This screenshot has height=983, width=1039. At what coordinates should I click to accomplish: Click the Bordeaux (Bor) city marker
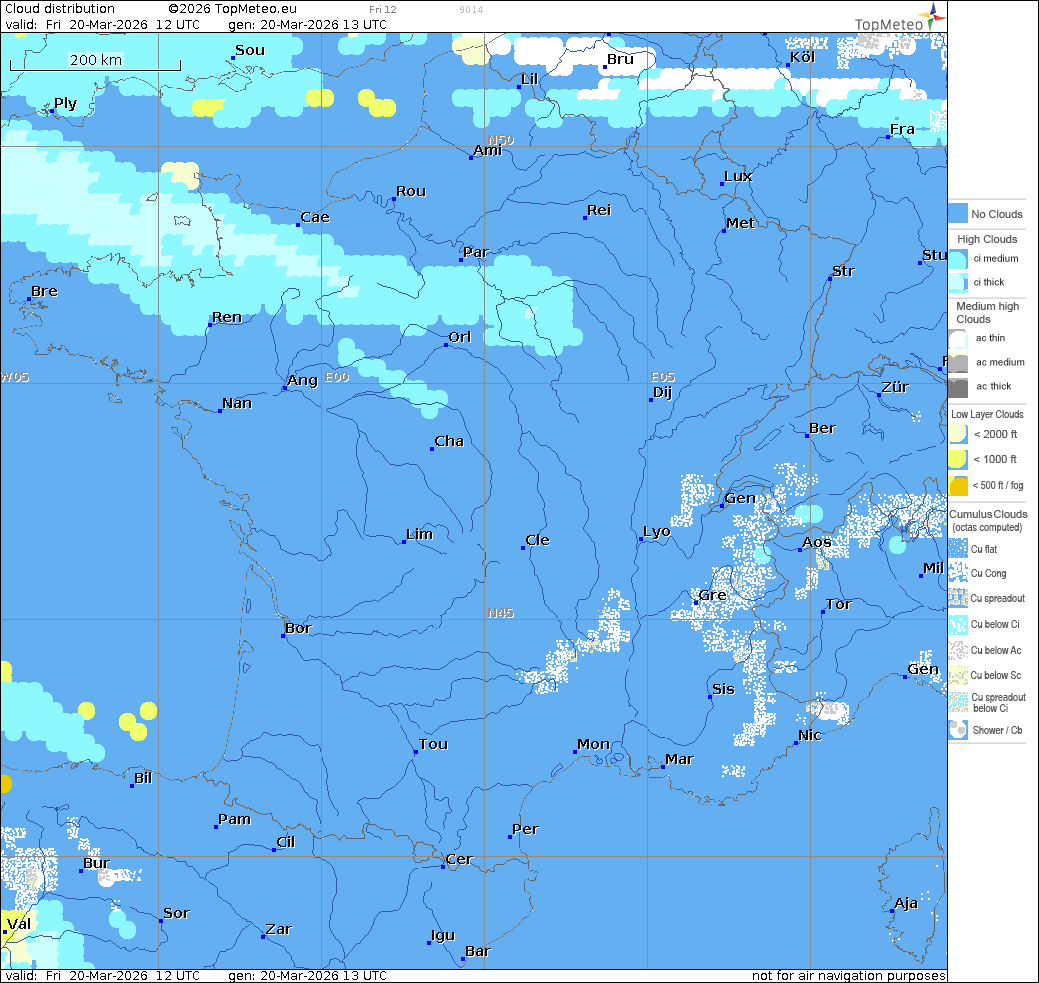[284, 636]
